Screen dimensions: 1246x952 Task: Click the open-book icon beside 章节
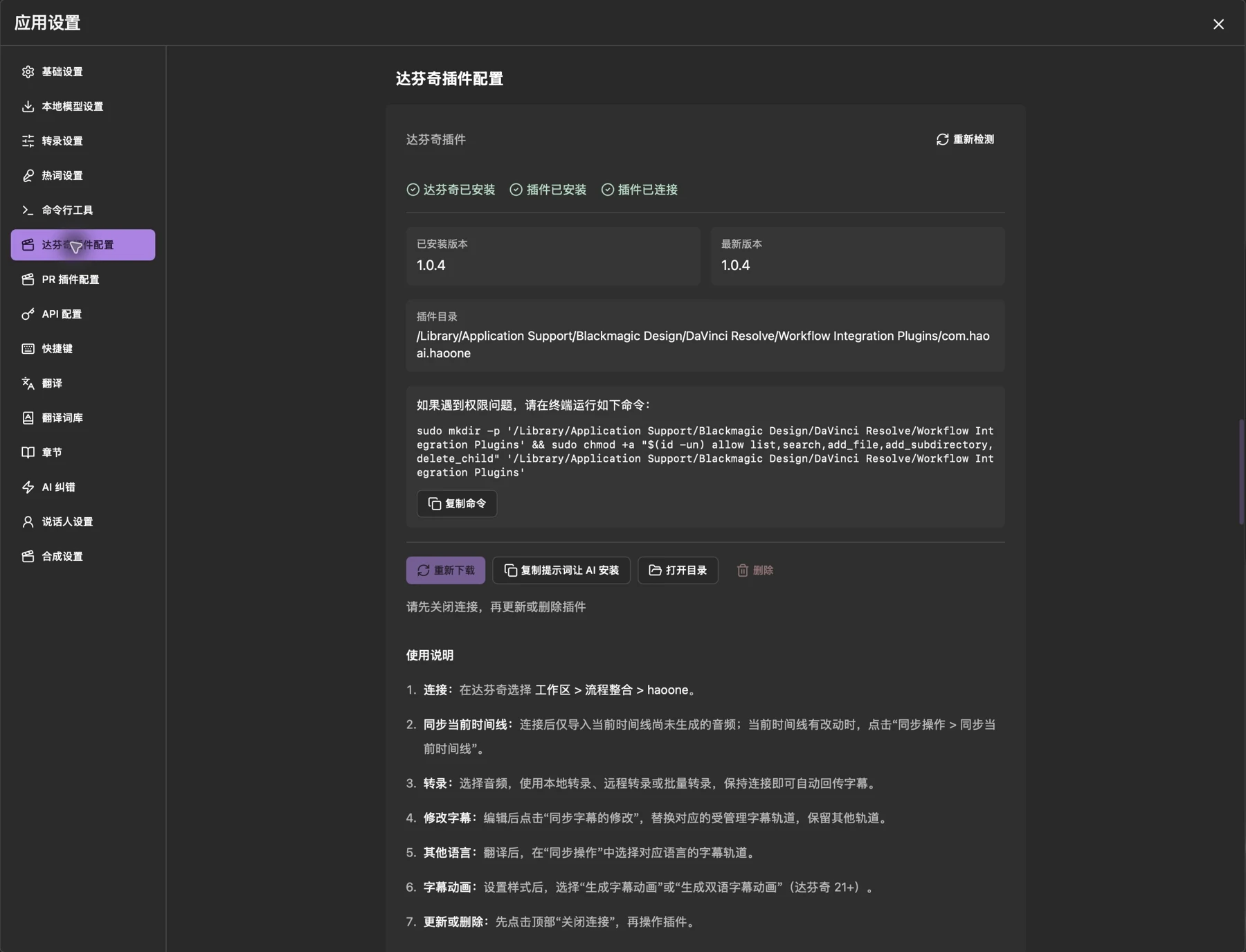click(28, 453)
